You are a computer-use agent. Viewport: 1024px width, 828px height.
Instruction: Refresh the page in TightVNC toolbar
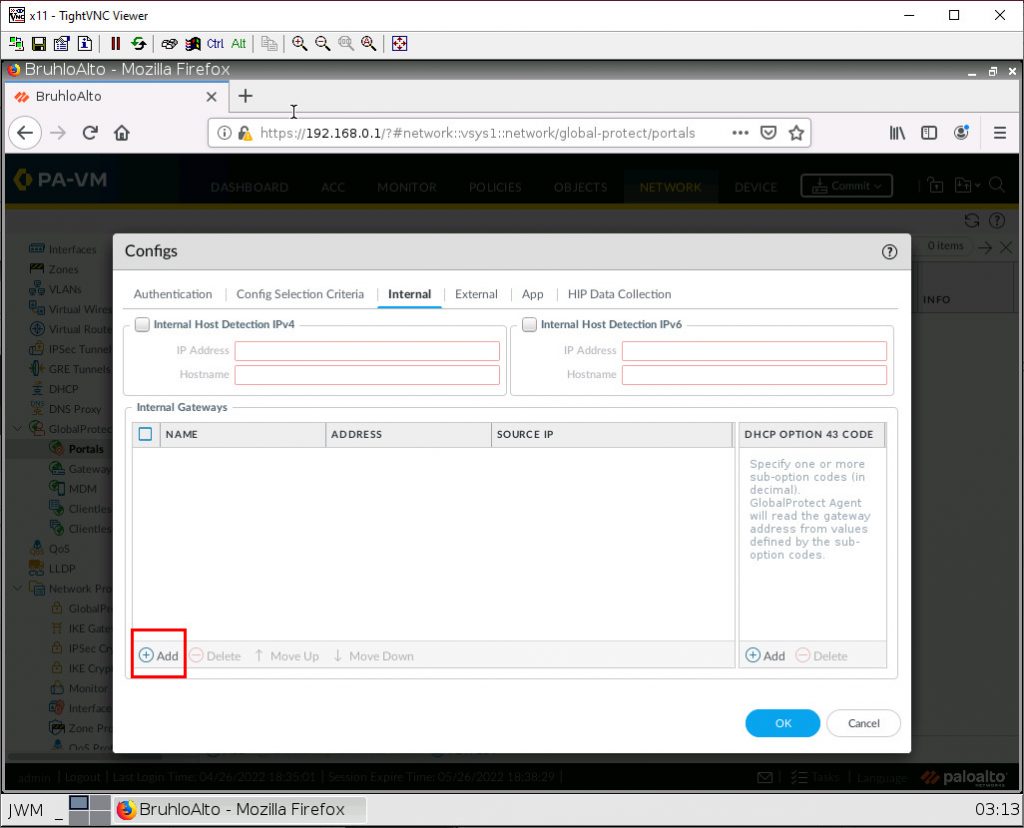[138, 43]
